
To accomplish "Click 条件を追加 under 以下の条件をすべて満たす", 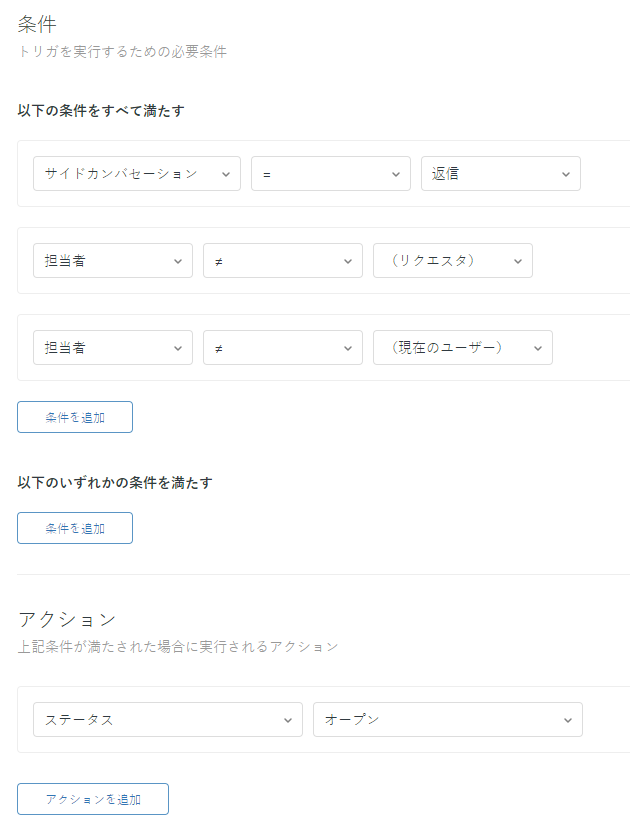I will click(x=75, y=417).
